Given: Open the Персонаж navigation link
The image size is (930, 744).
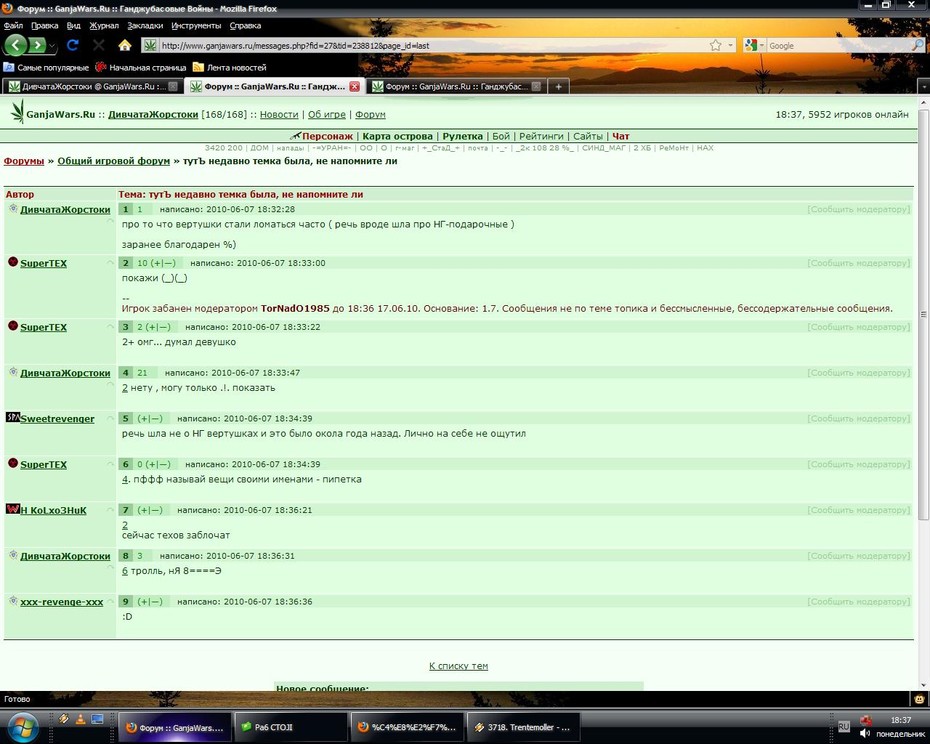Looking at the screenshot, I should click(x=327, y=136).
